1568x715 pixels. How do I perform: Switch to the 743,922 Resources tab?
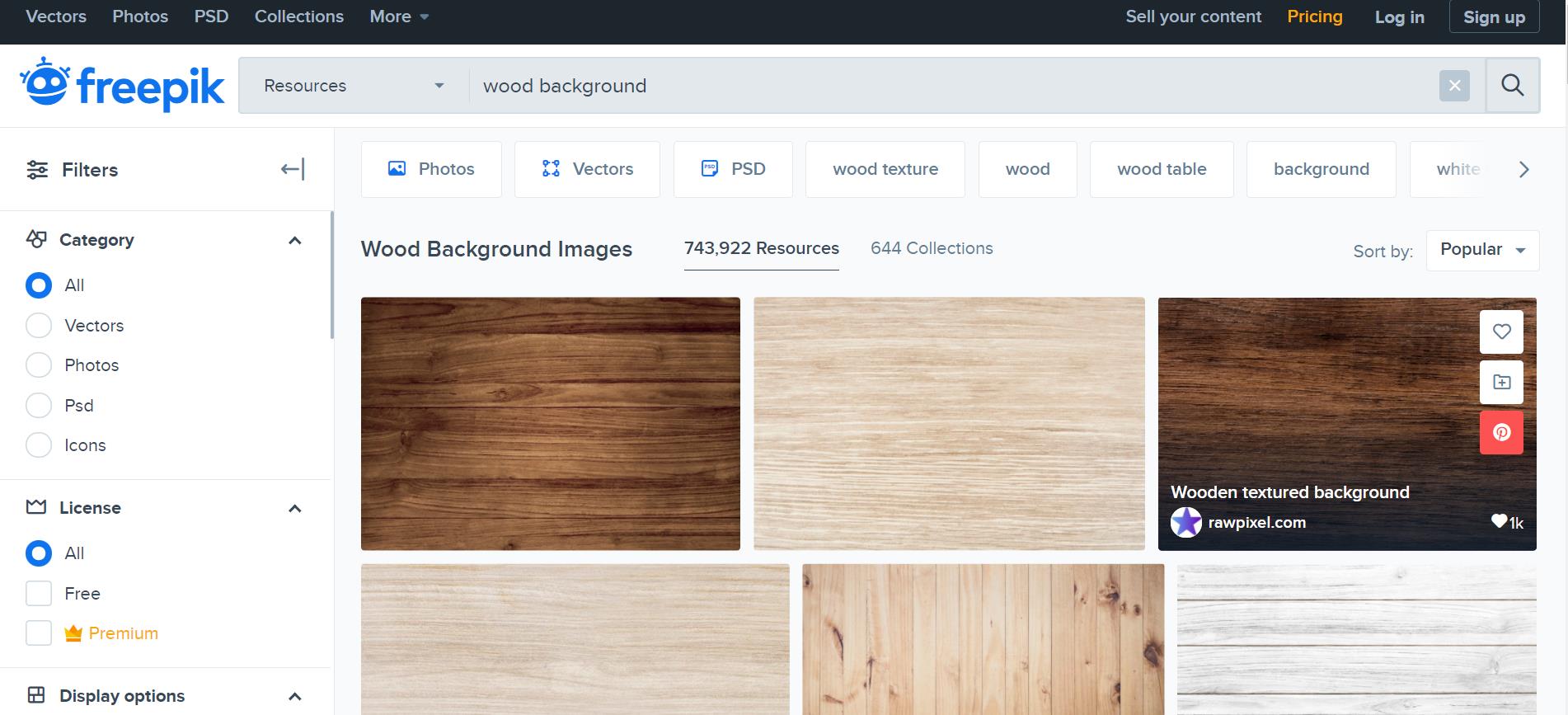(762, 249)
